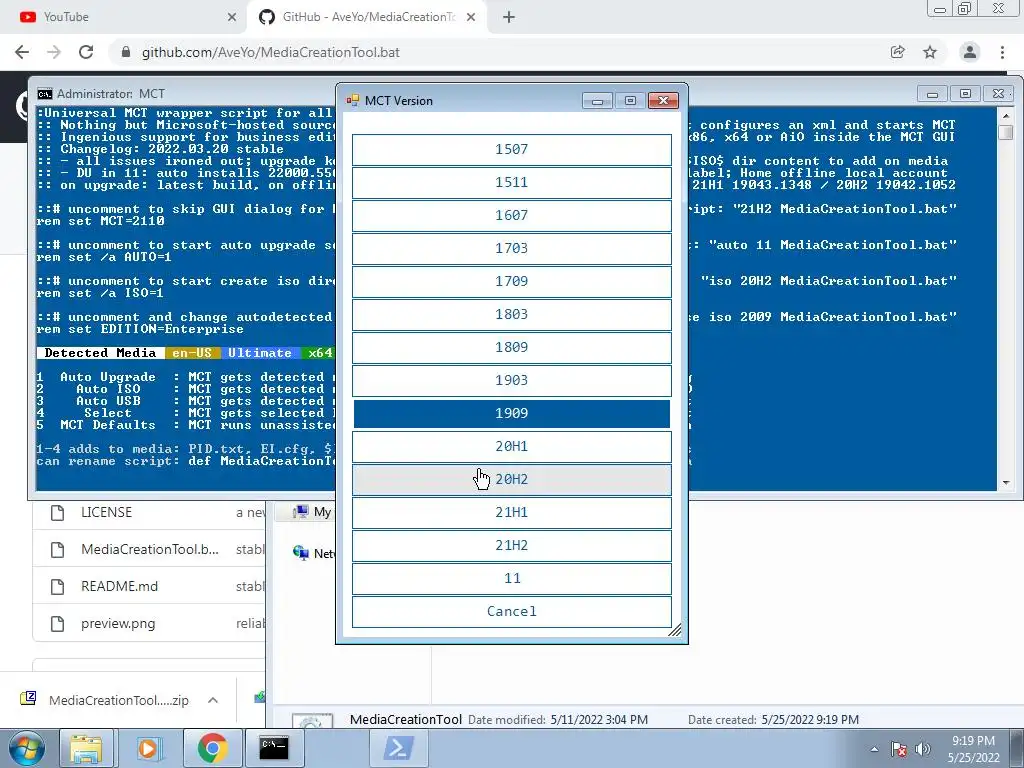
Task: Click the LICENSE file icon
Action: pos(57,513)
